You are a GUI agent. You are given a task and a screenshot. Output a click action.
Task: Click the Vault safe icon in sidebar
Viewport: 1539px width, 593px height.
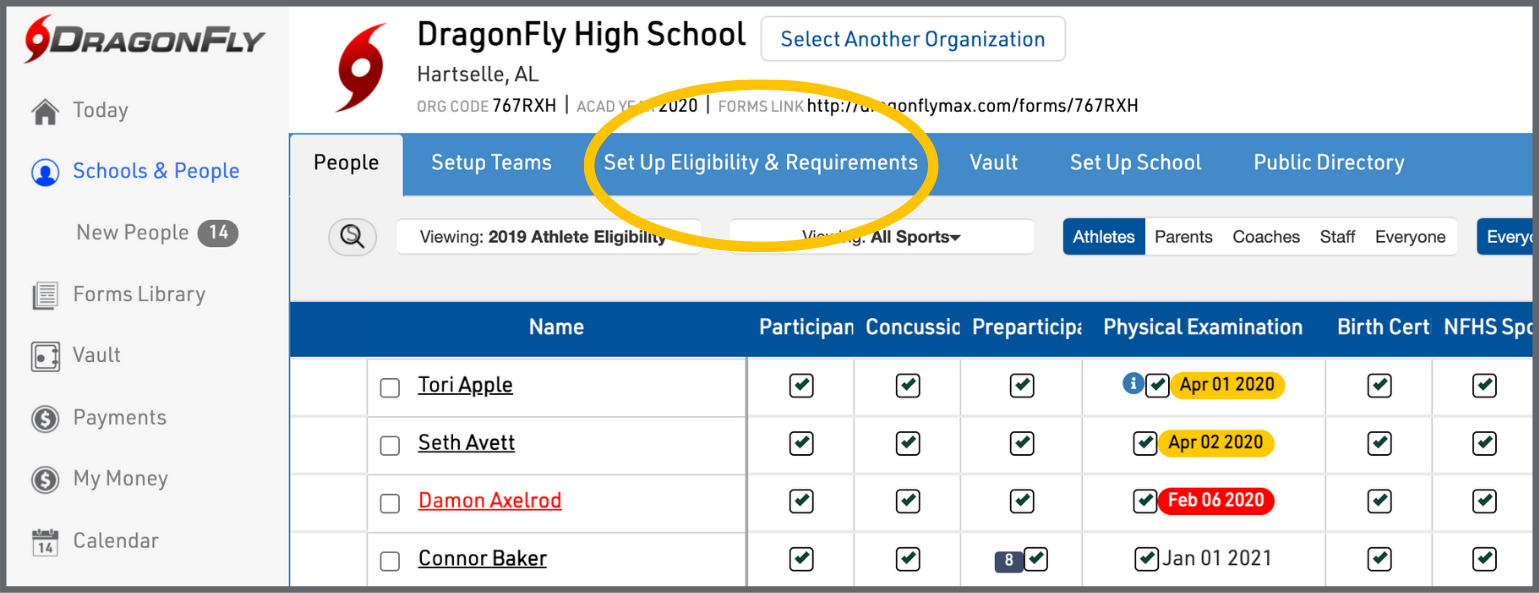point(45,356)
